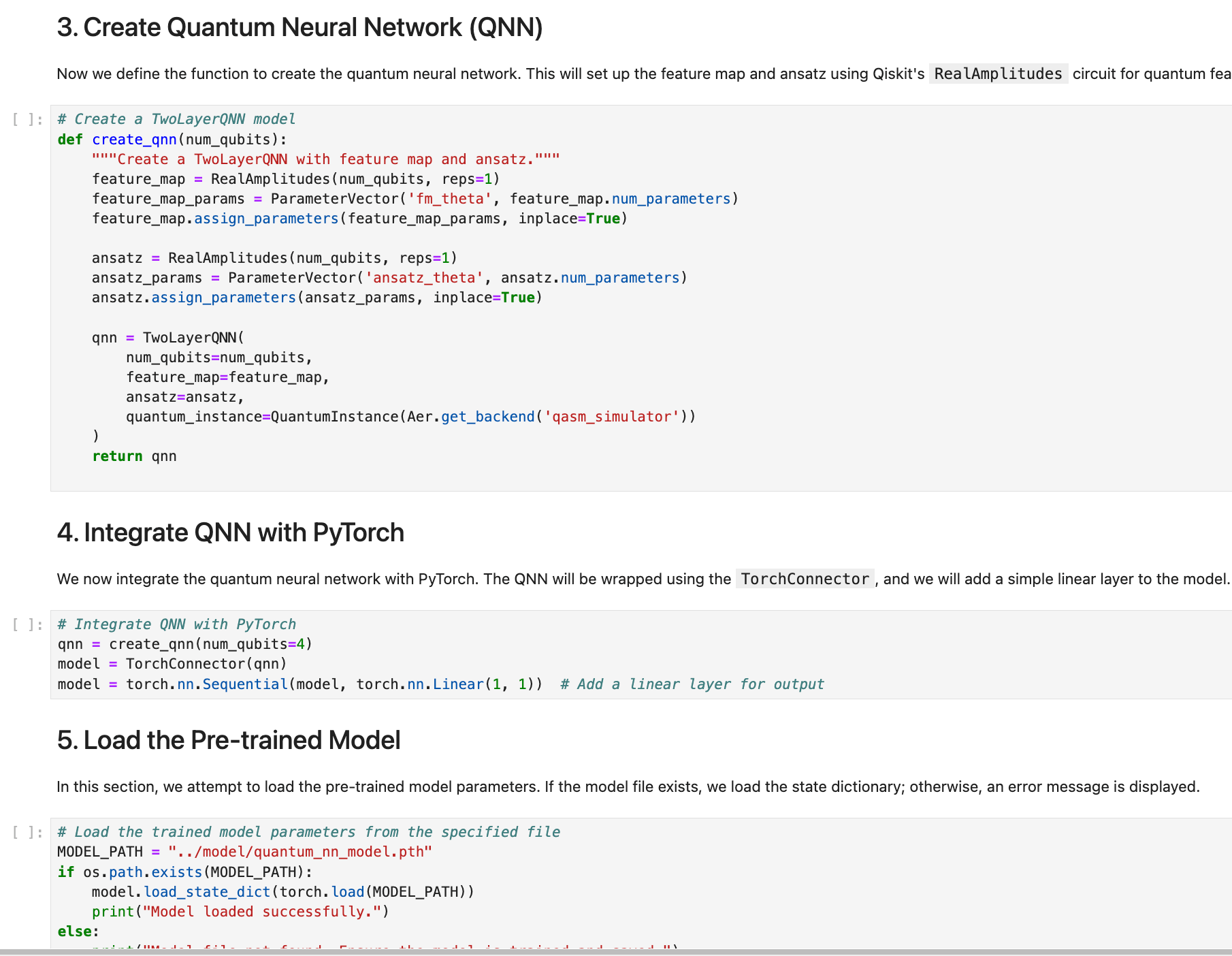1232x956 pixels.
Task: Click the RealAmplitudes inline code in the description
Action: pyautogui.click(x=997, y=74)
